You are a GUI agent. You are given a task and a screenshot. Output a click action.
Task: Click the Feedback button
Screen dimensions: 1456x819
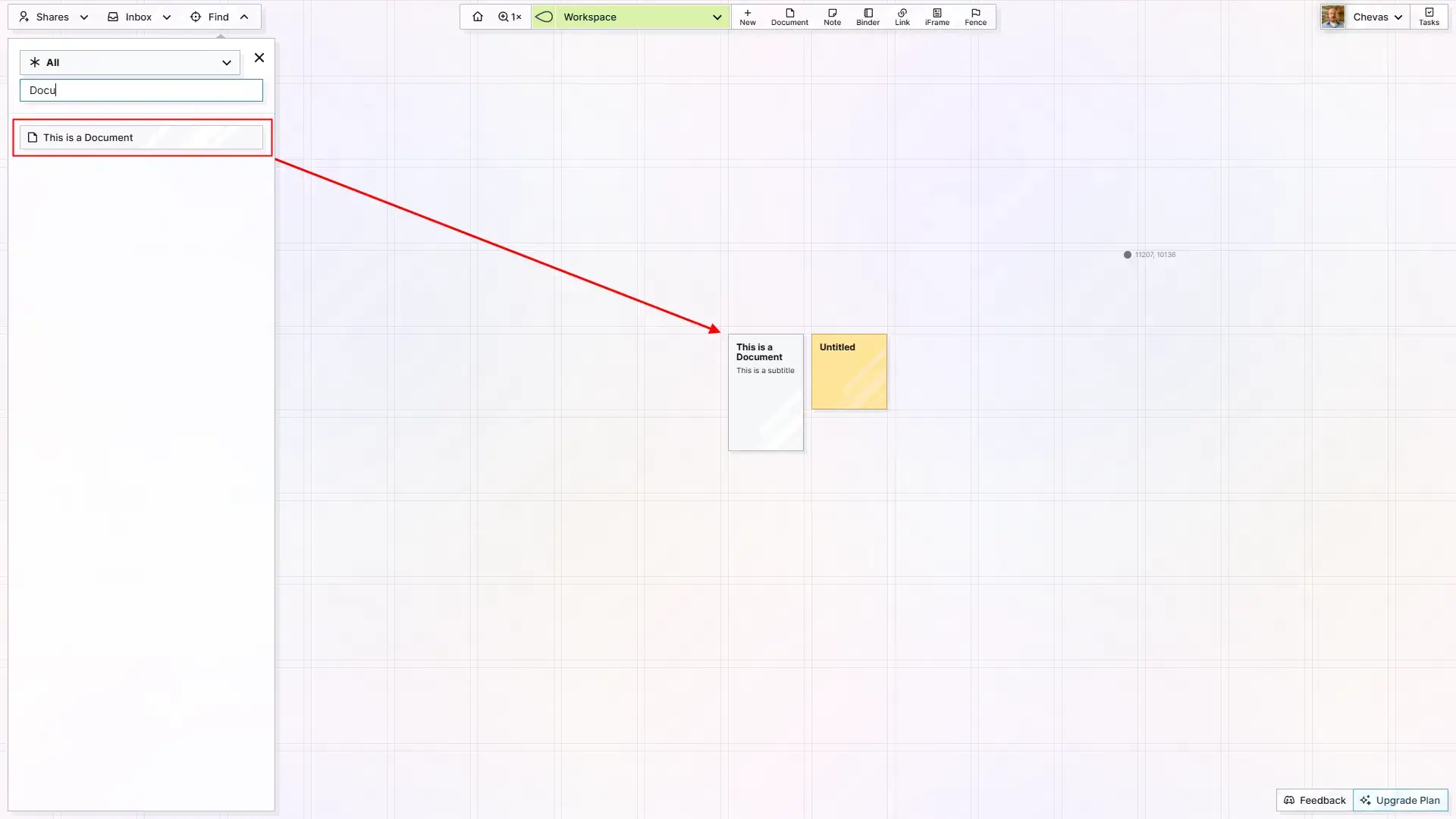click(x=1314, y=800)
